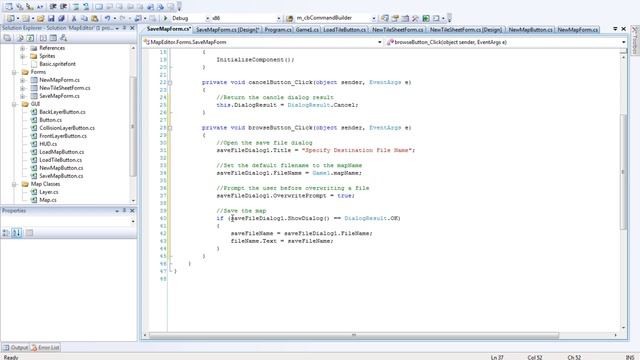This screenshot has height=360, width=640.
Task: Open the m_cbCommandBuilder find dropdown
Action: (373, 18)
